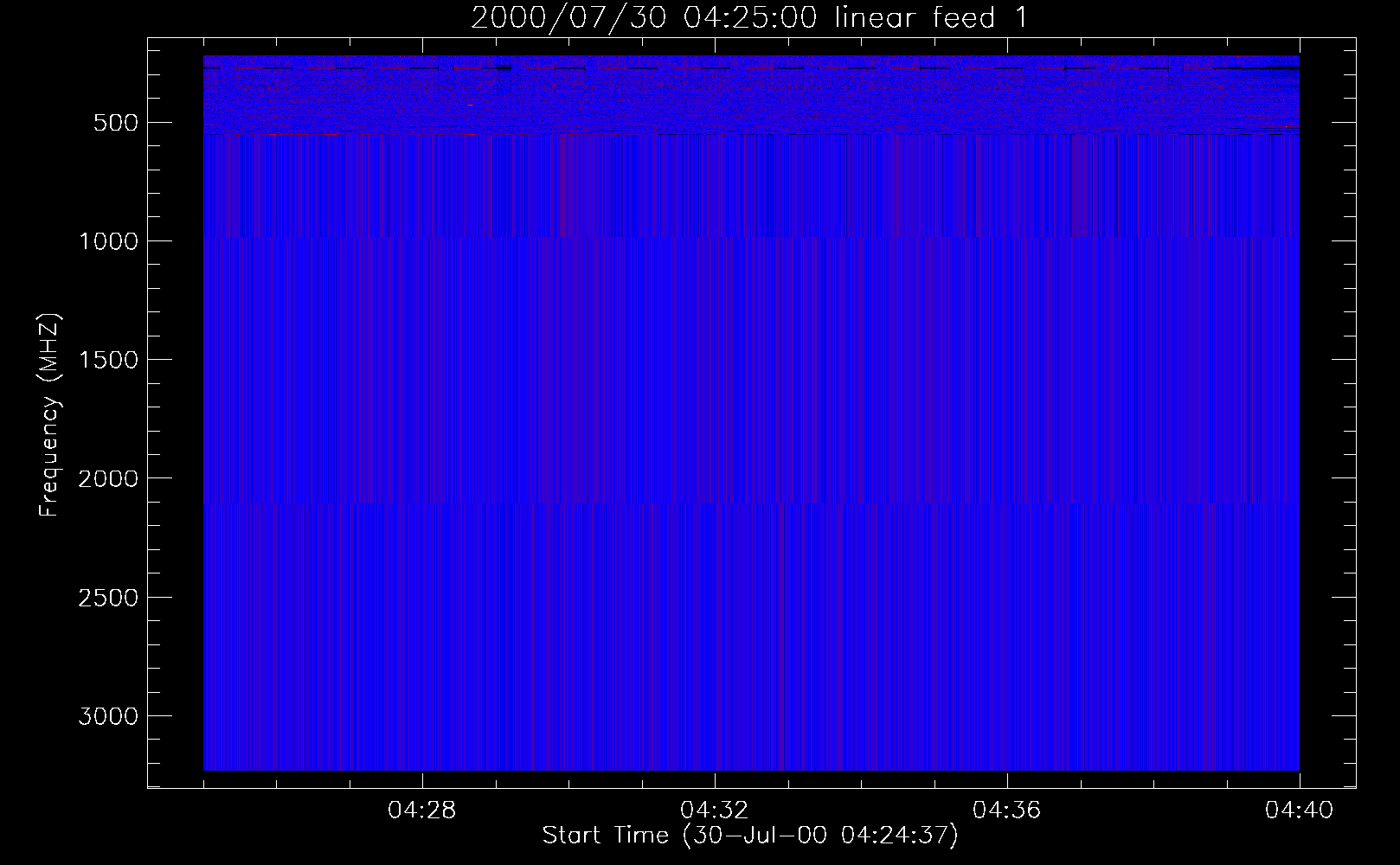This screenshot has height=865, width=1400.
Task: Click the 'Start Time (30-Jul-00 04:24:37)' x-axis label
Action: coord(750,836)
